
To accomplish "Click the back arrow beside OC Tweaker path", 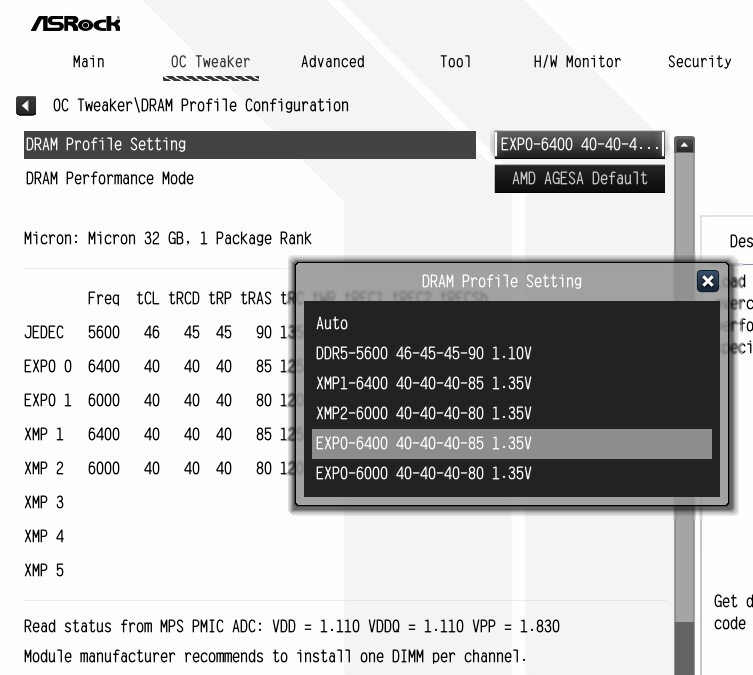I will 26,106.
